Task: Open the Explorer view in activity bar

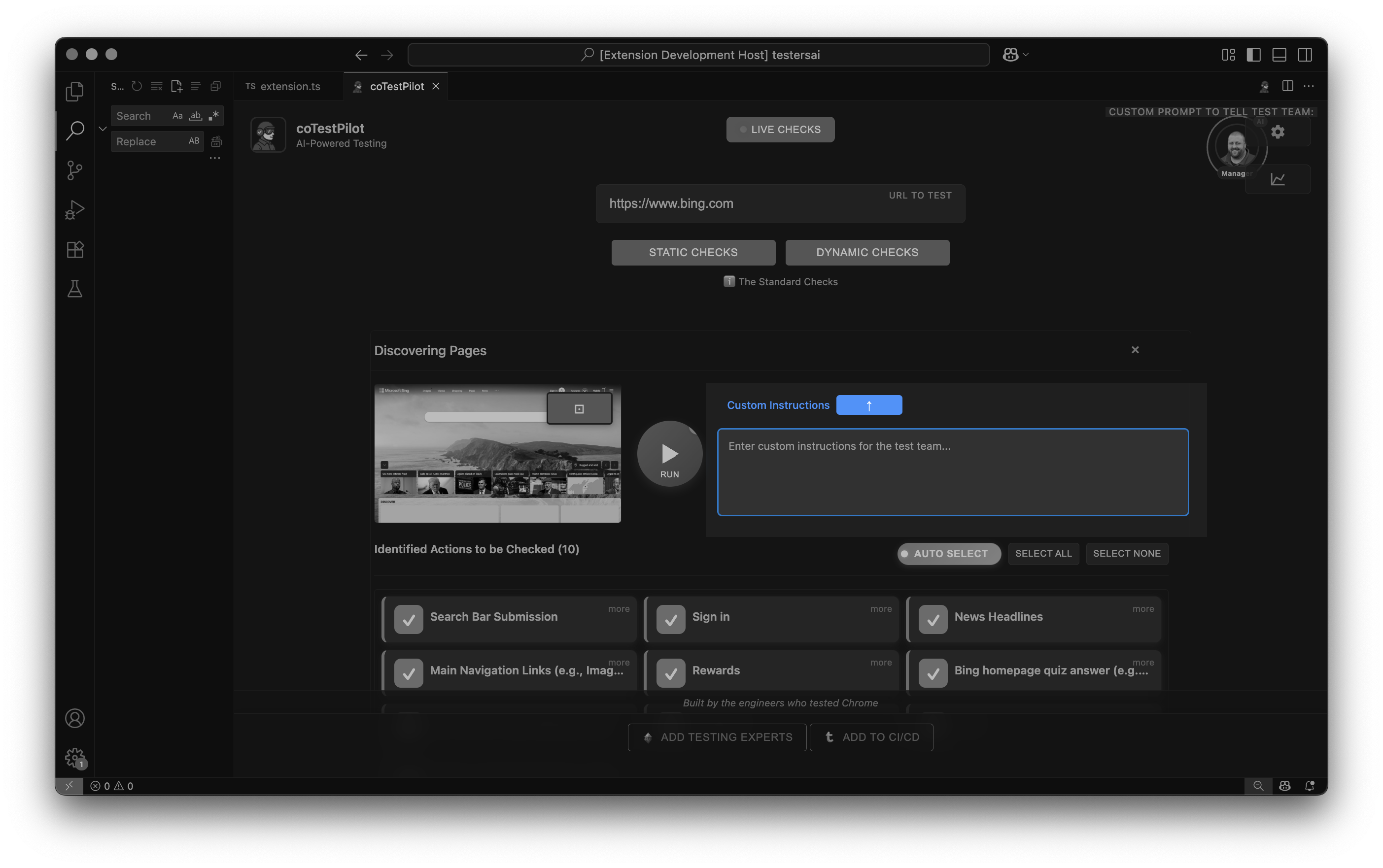Action: point(74,91)
